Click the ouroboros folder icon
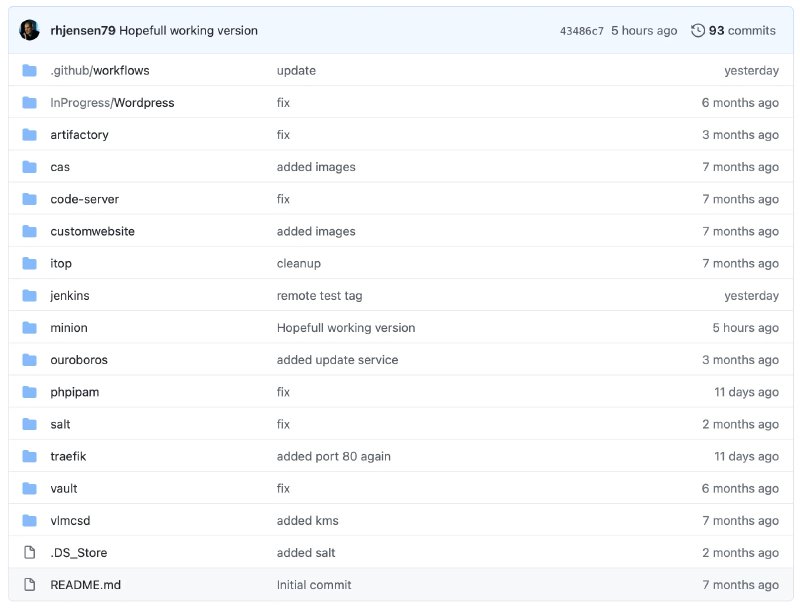Screen dimensions: 800x610 pos(30,360)
